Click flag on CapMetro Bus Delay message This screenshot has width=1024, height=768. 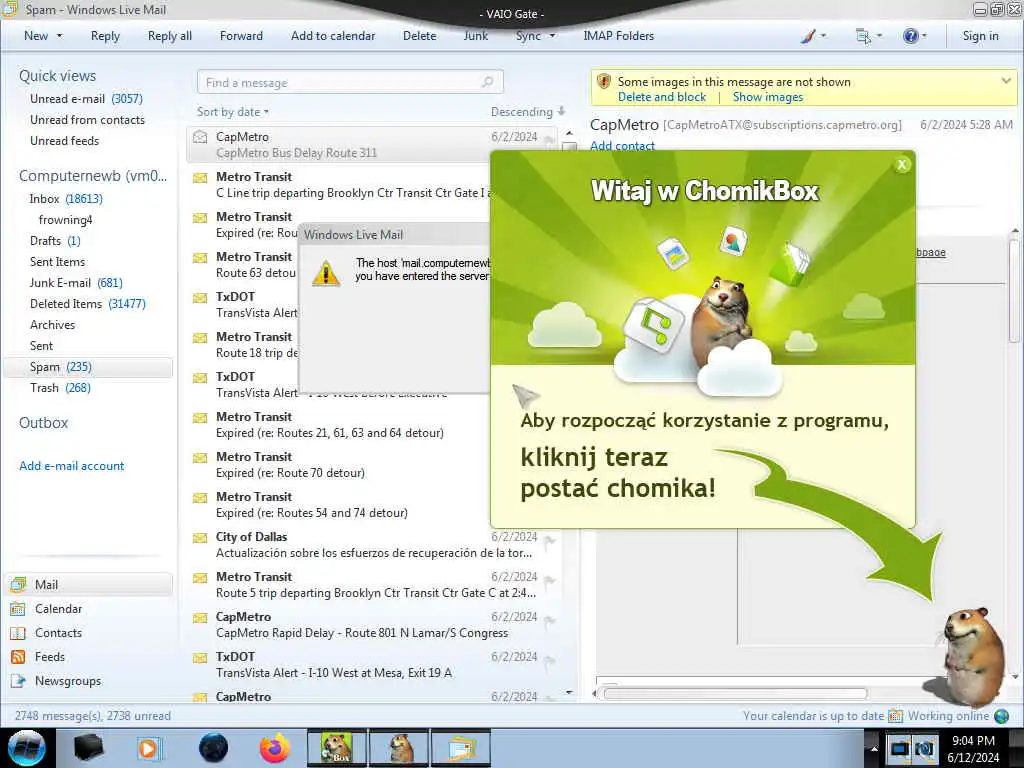pos(549,139)
